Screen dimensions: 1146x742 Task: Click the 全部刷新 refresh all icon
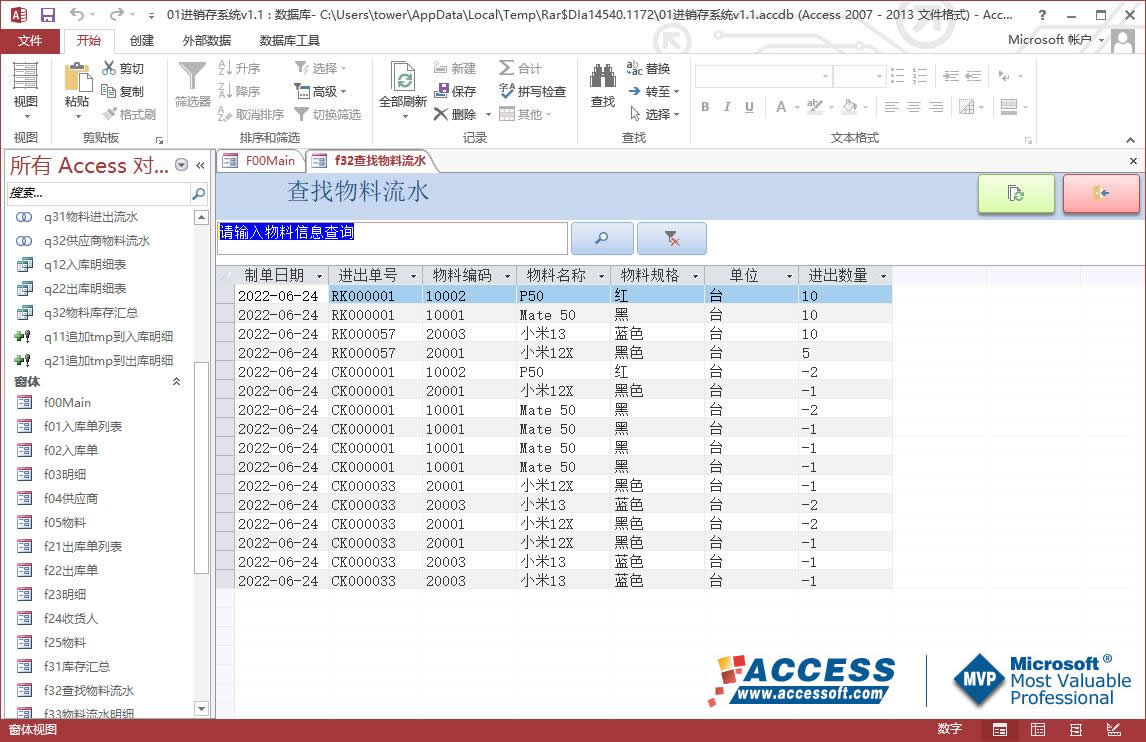coord(403,82)
